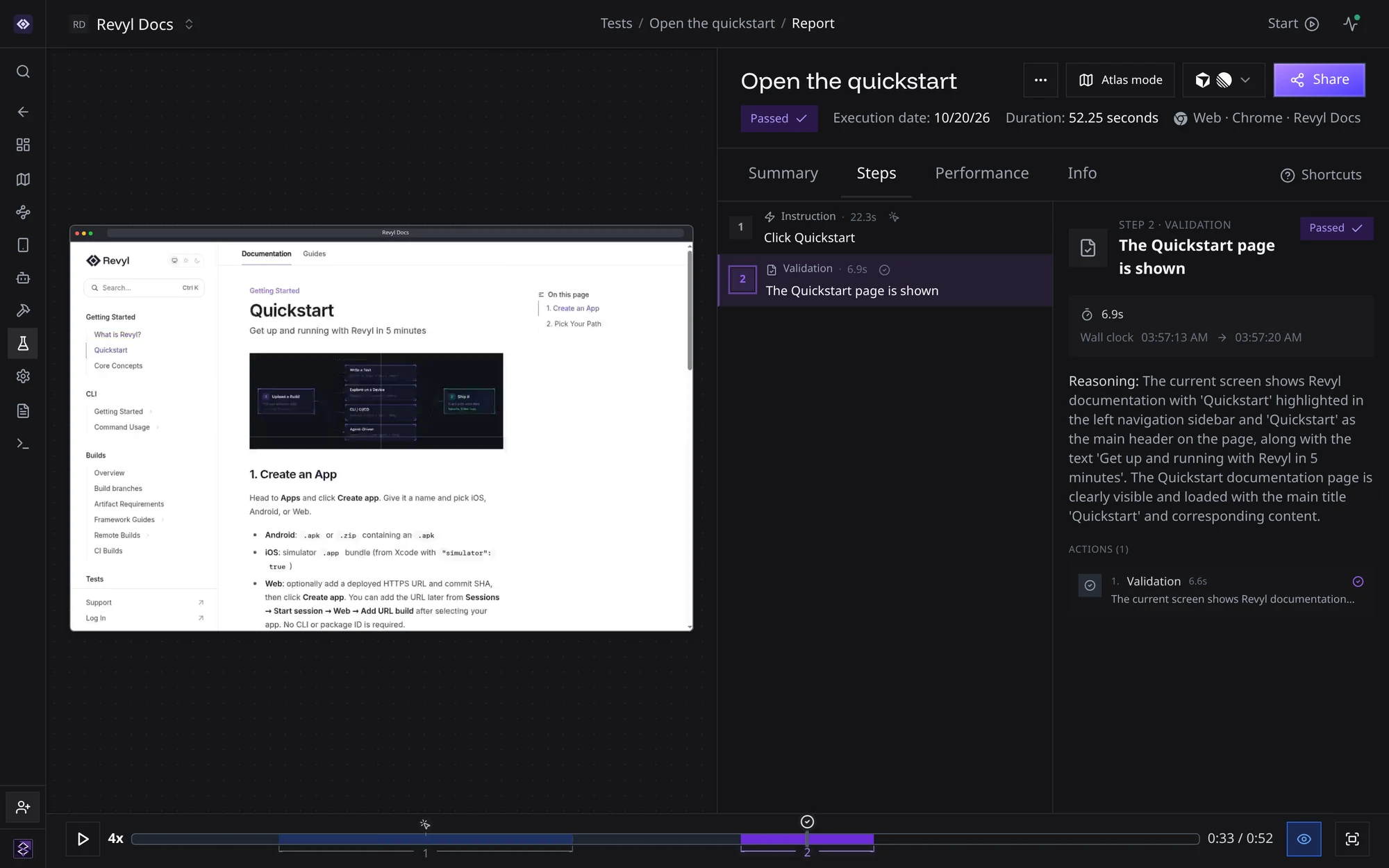Image resolution: width=1389 pixels, height=868 pixels.
Task: Click the invite user icon
Action: coord(23,807)
